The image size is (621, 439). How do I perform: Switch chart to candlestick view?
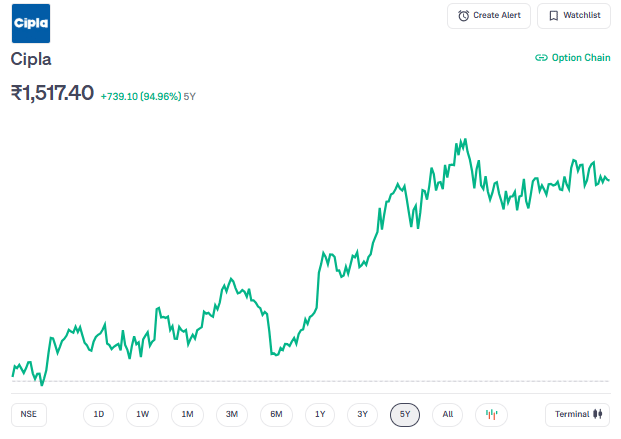491,414
